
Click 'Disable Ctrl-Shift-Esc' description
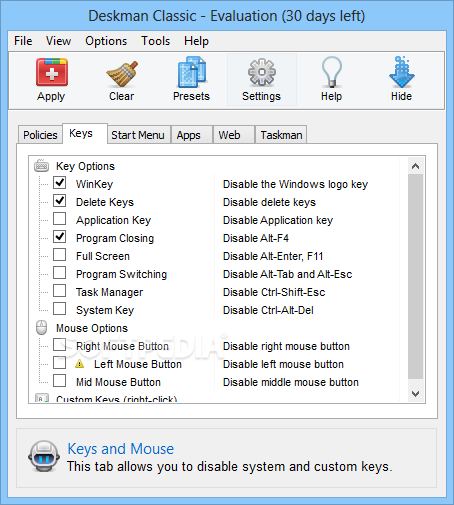(x=274, y=292)
